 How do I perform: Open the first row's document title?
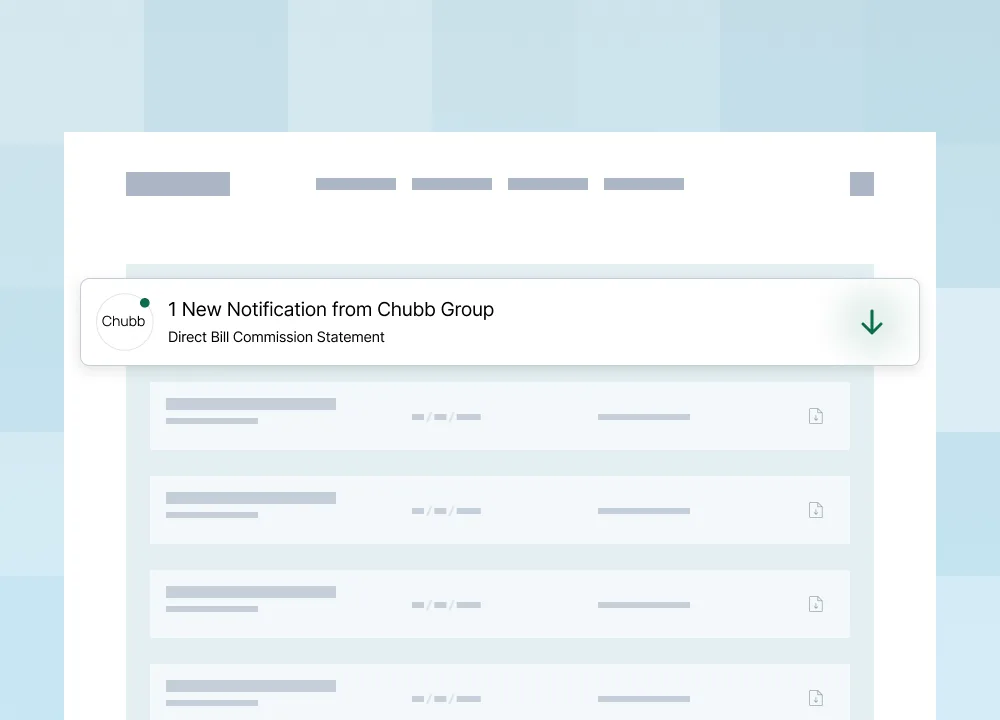tap(251, 404)
